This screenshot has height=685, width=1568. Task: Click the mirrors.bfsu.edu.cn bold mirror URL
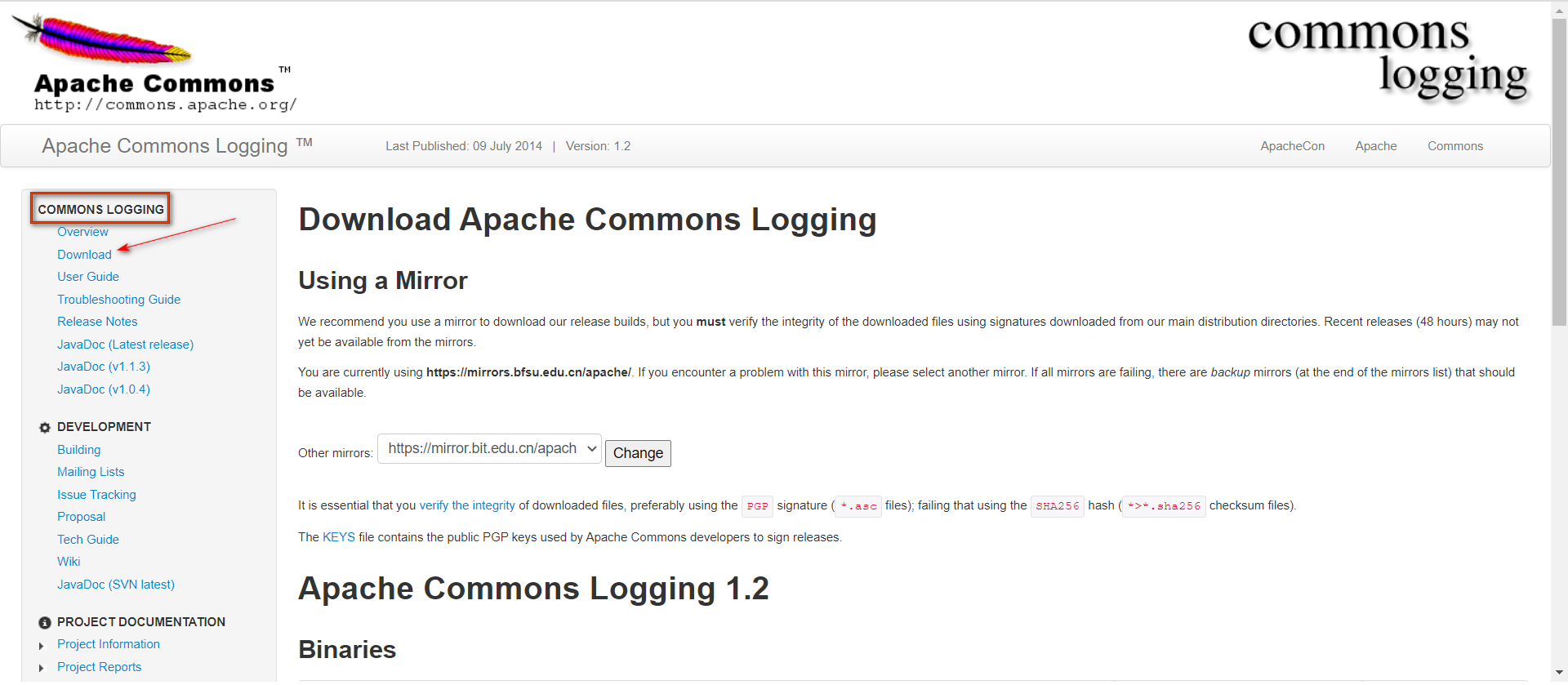coord(528,372)
